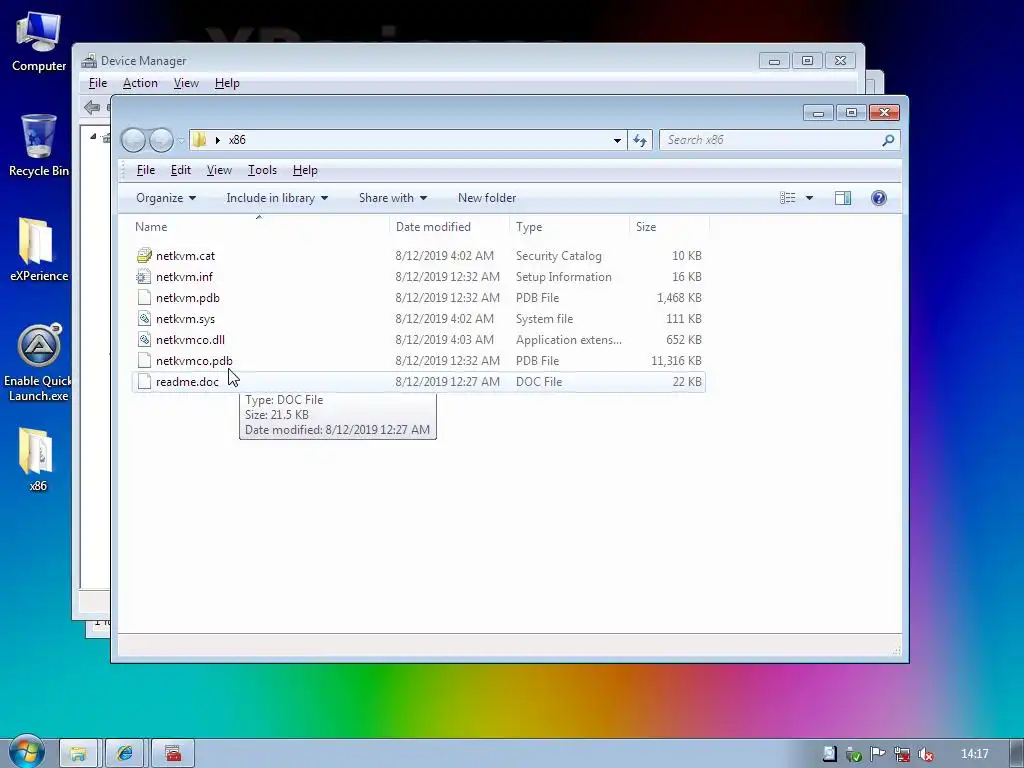Click the folder icon in address bar

200,140
